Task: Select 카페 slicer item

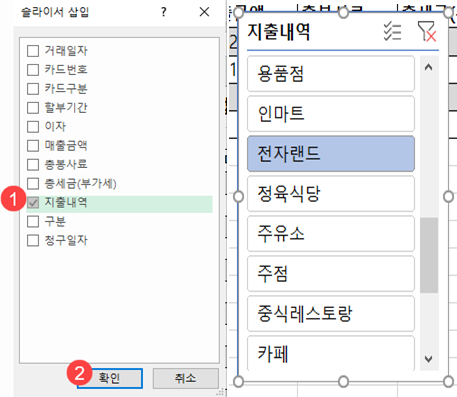Action: [331, 353]
